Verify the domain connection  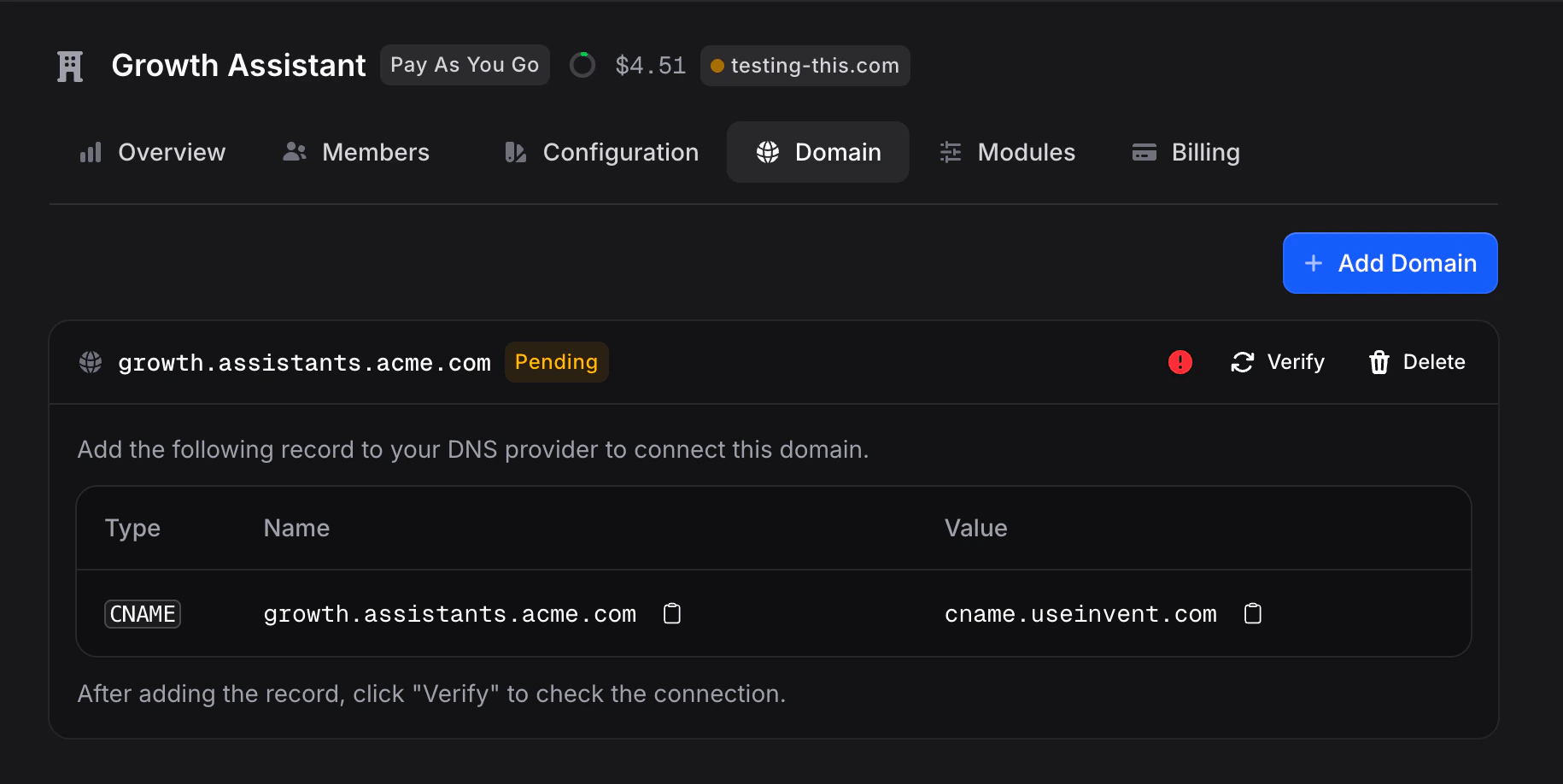[1278, 362]
